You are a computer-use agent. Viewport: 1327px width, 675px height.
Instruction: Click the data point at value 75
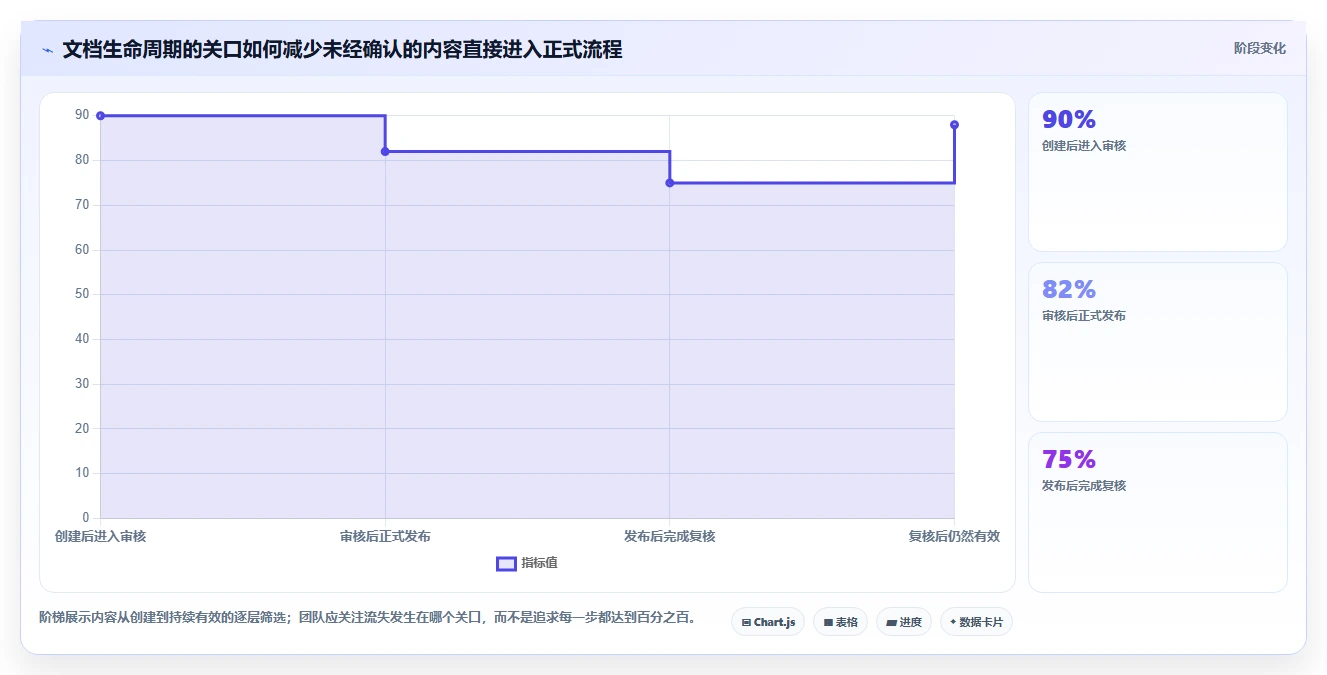pos(670,183)
